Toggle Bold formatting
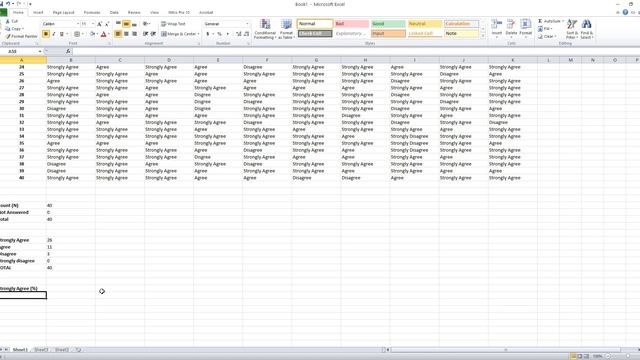Image resolution: width=640 pixels, height=360 pixels. click(46, 34)
